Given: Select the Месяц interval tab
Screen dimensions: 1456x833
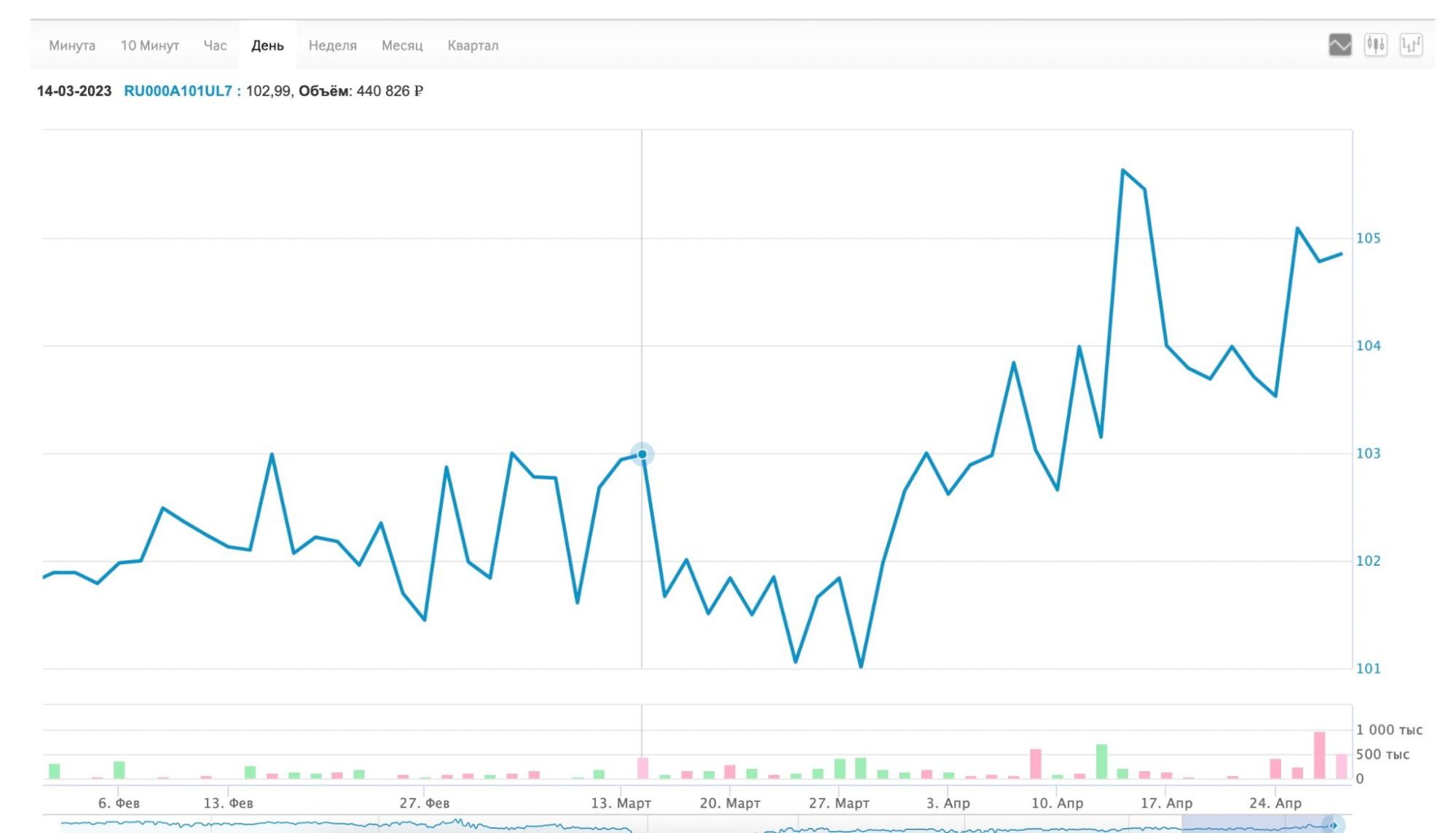Looking at the screenshot, I should (x=402, y=45).
